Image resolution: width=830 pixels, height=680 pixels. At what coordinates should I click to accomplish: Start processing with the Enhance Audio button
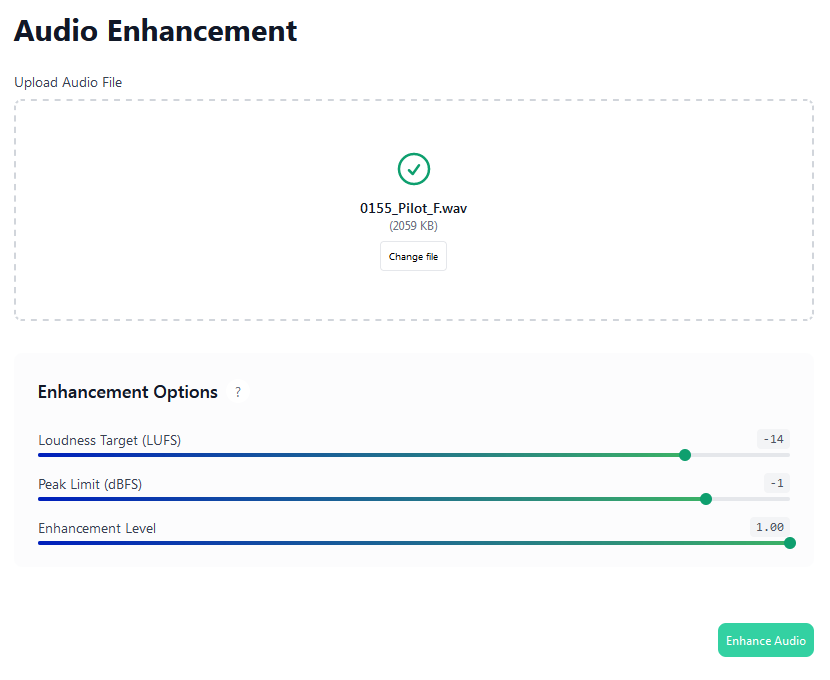[765, 641]
